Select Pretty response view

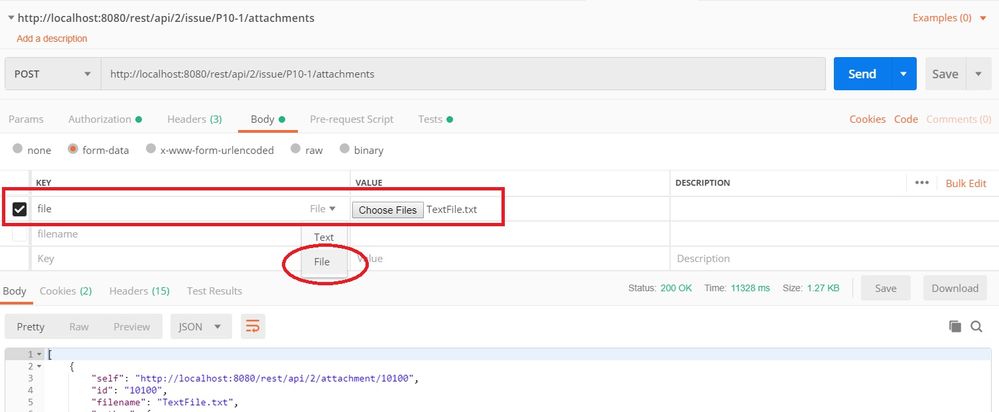tap(31, 327)
